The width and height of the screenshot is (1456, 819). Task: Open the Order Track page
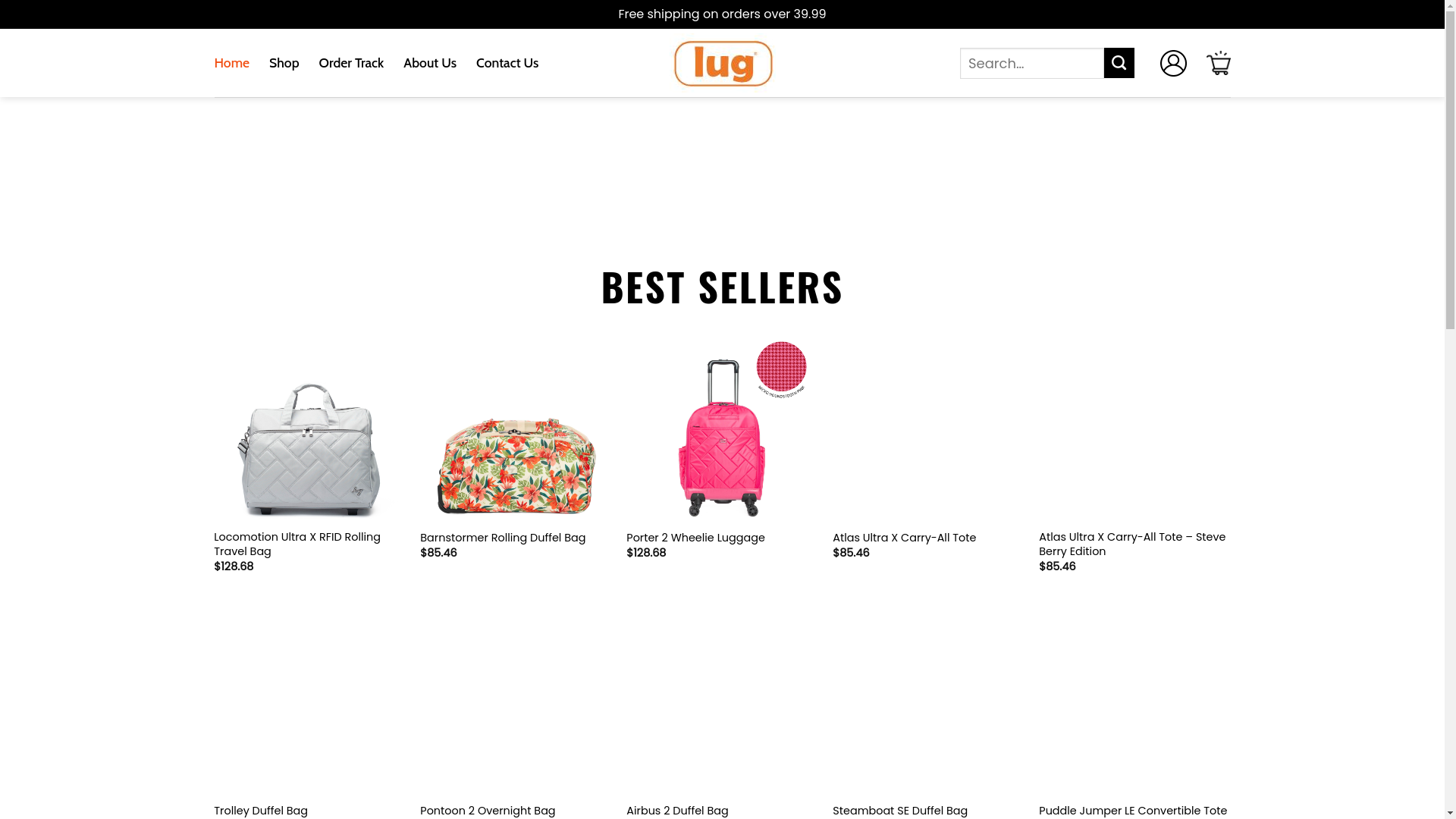(x=351, y=63)
